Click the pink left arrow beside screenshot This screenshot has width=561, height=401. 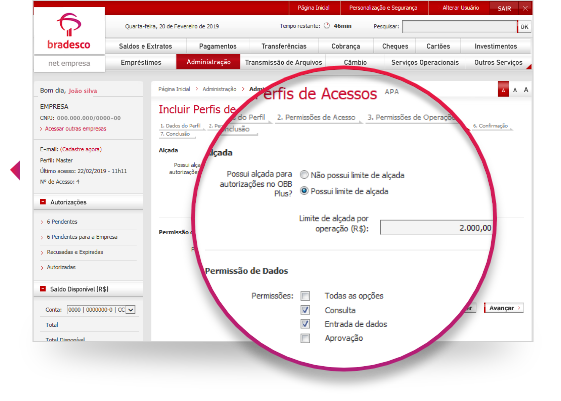[15, 170]
